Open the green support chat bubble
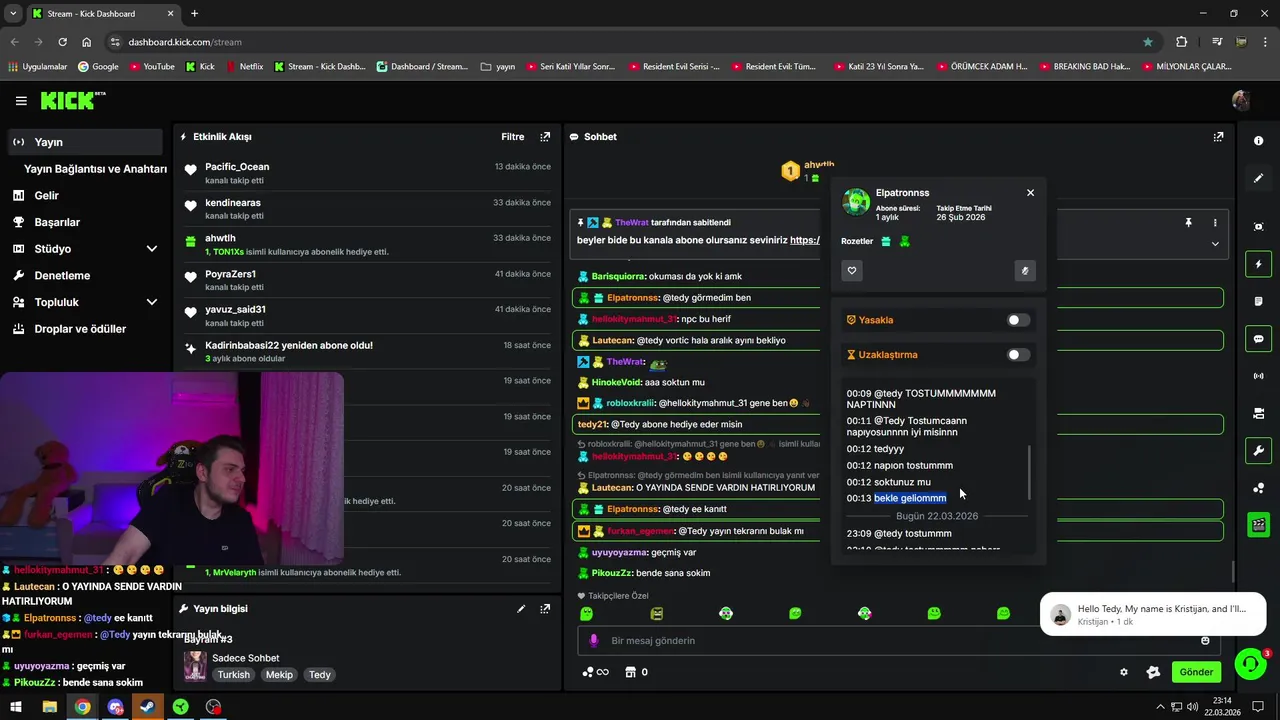 pyautogui.click(x=1250, y=664)
